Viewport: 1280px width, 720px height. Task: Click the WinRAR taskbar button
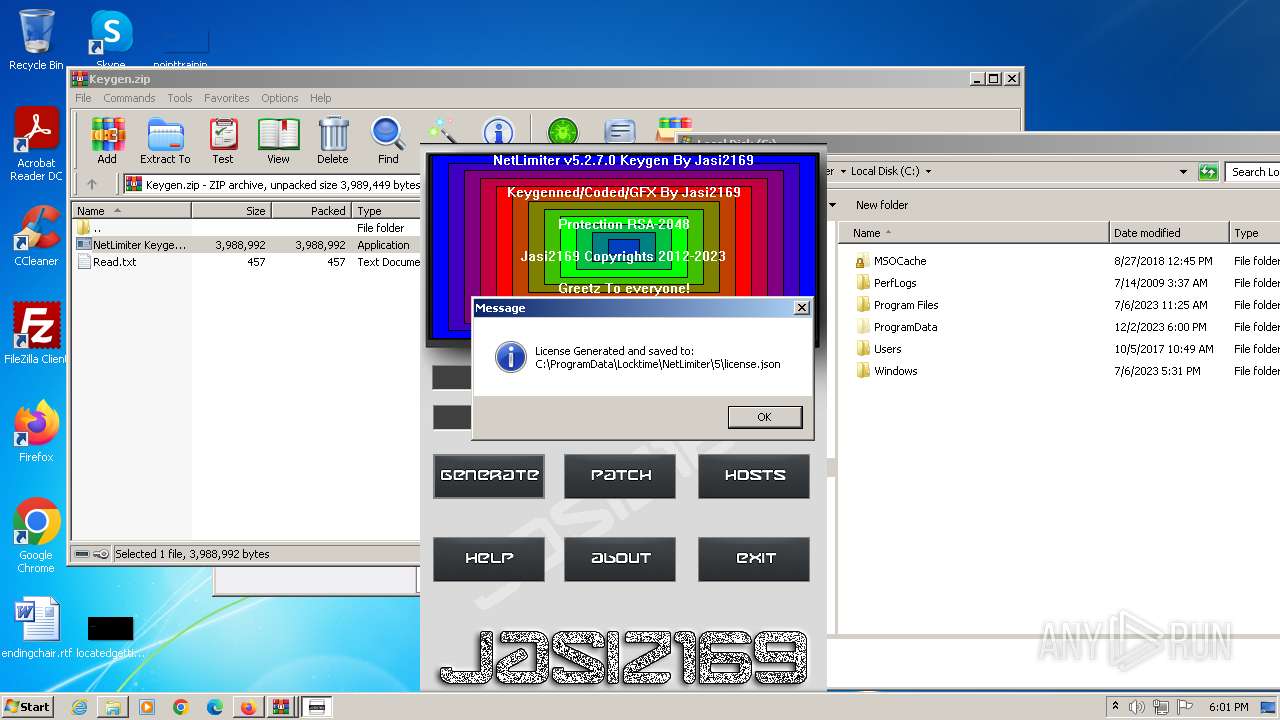pos(282,707)
